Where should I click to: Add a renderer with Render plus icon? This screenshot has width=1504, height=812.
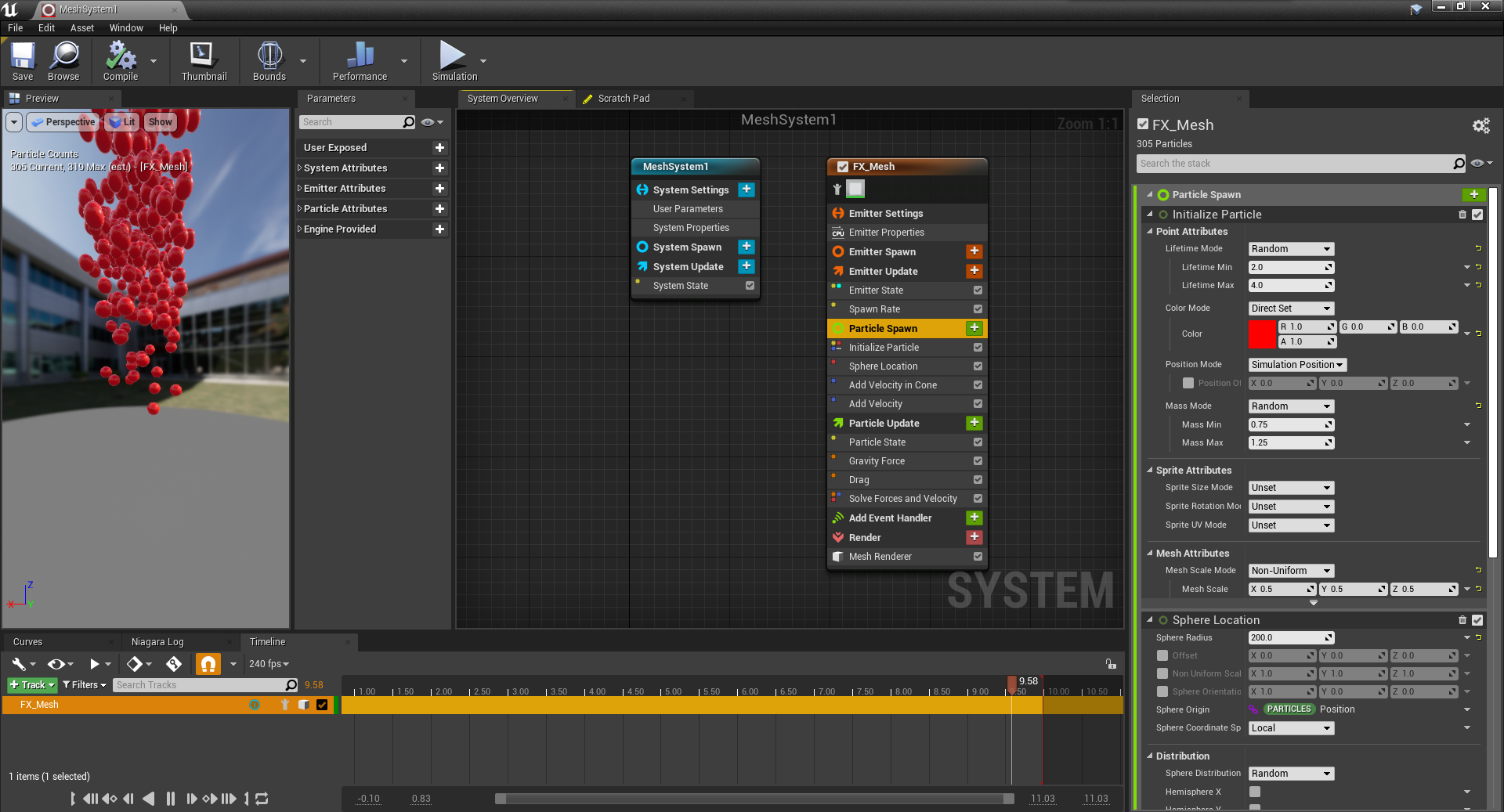click(x=974, y=537)
